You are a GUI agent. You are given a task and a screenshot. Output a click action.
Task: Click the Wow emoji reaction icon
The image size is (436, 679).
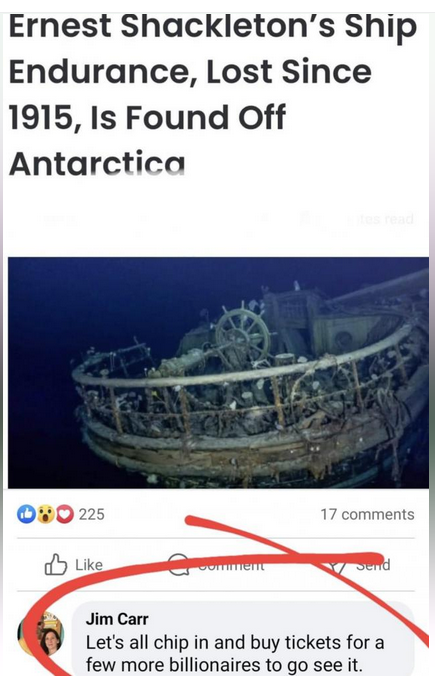click(45, 514)
